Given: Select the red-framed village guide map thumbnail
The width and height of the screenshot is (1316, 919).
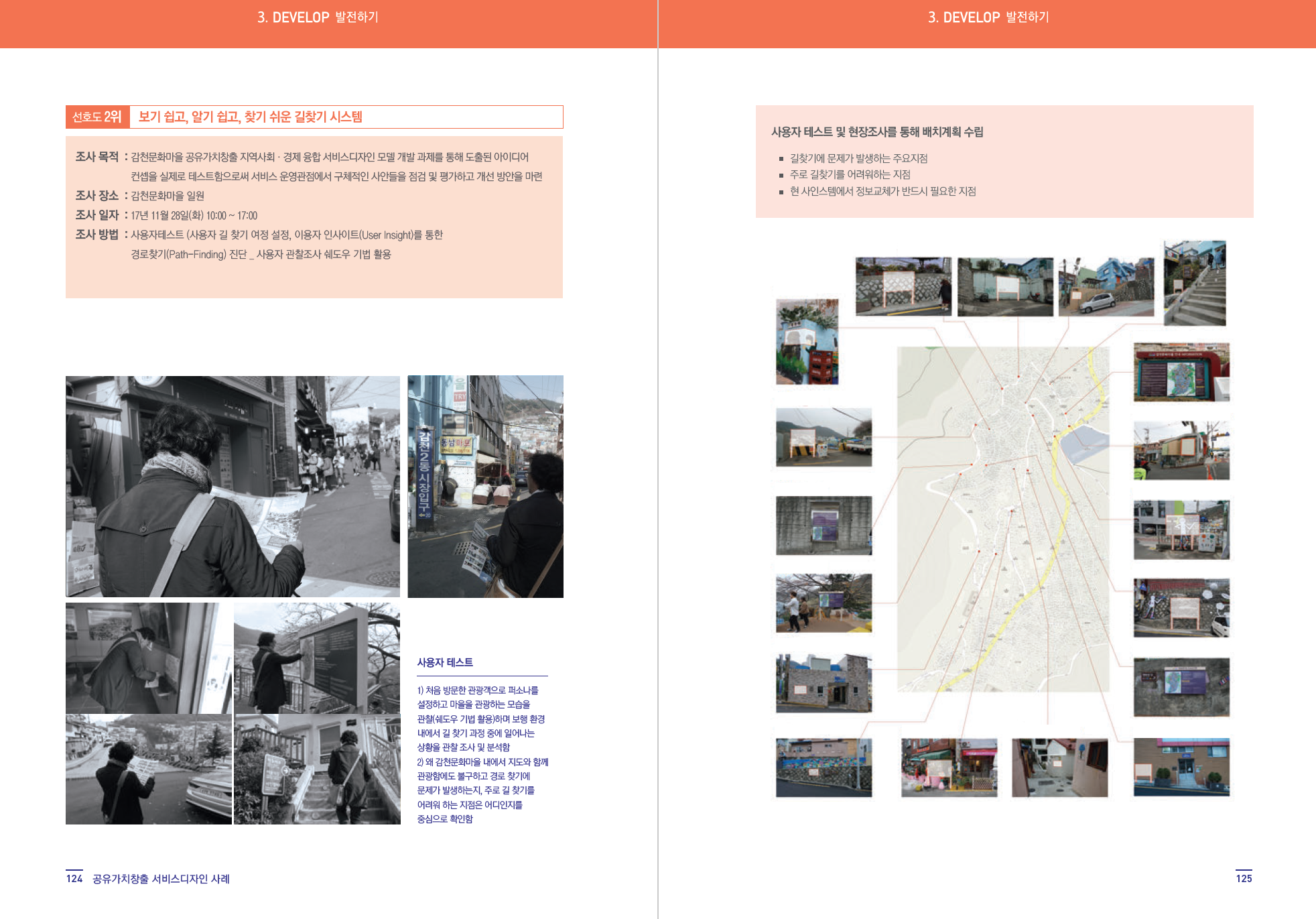Looking at the screenshot, I should [1181, 372].
